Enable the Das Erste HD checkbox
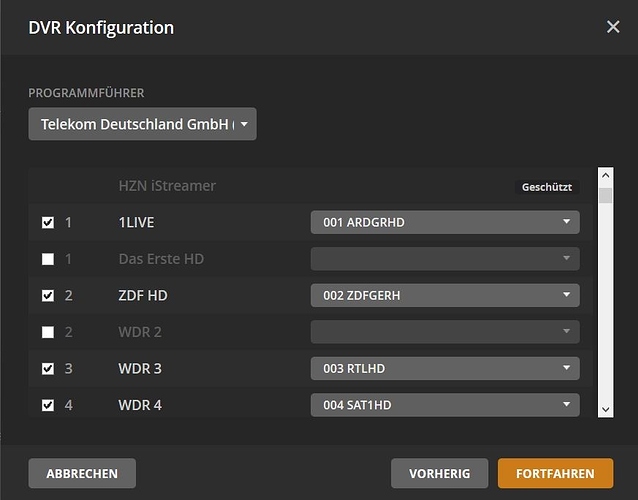The width and height of the screenshot is (638, 500). pyautogui.click(x=48, y=259)
